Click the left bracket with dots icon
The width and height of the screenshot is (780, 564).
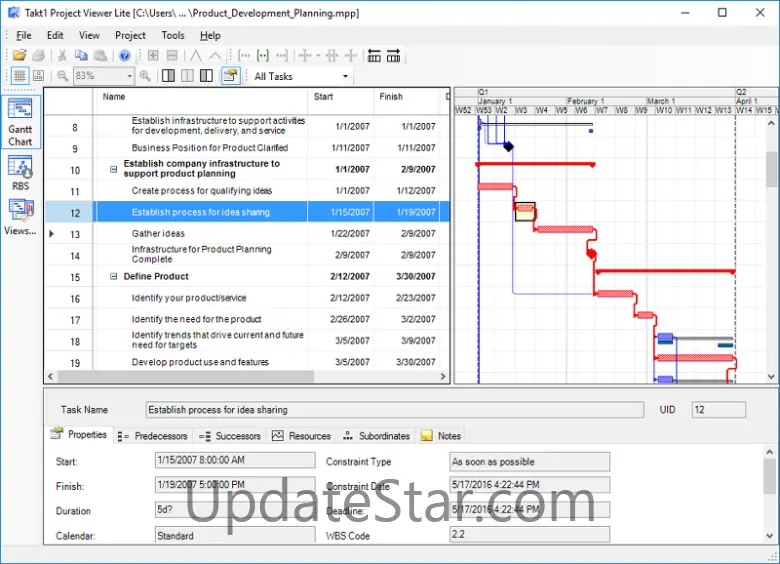(x=244, y=55)
